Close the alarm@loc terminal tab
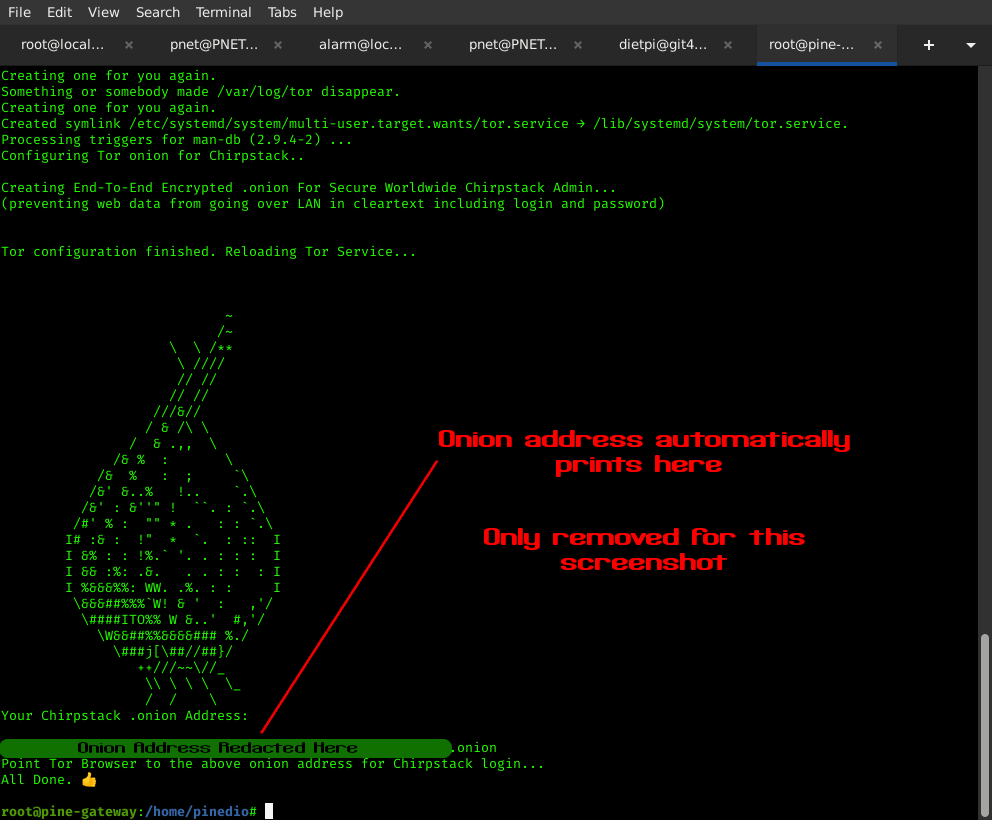The height and width of the screenshot is (820, 992). [x=428, y=45]
